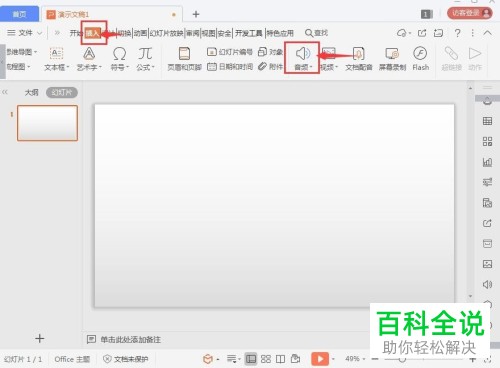This screenshot has height=368, width=500.
Task: Open WordArt (艺术字) gallery
Action: (x=89, y=59)
